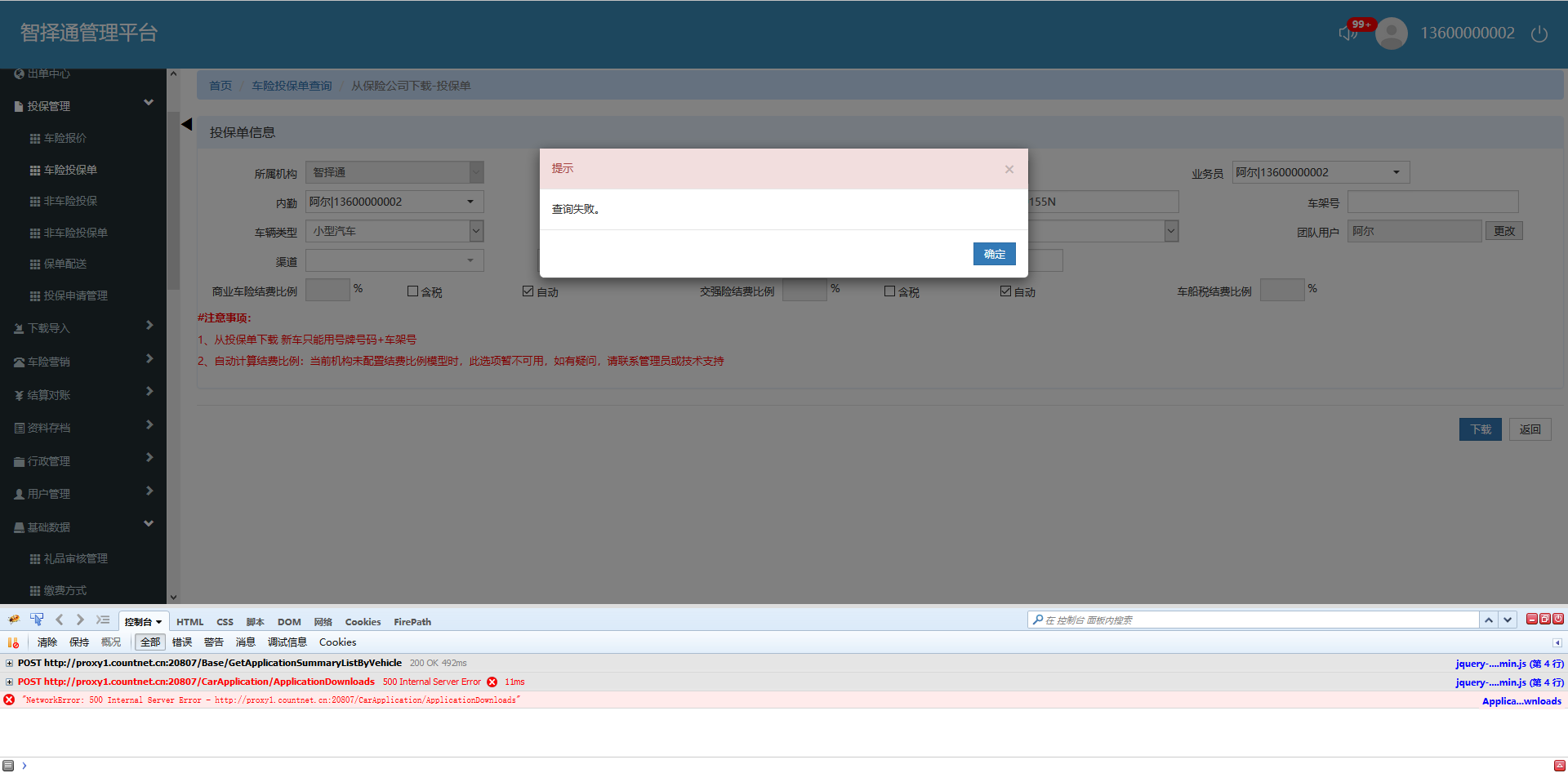Open the 车险投保单查询 breadcrumb link
The image size is (1568, 773).
click(x=292, y=86)
